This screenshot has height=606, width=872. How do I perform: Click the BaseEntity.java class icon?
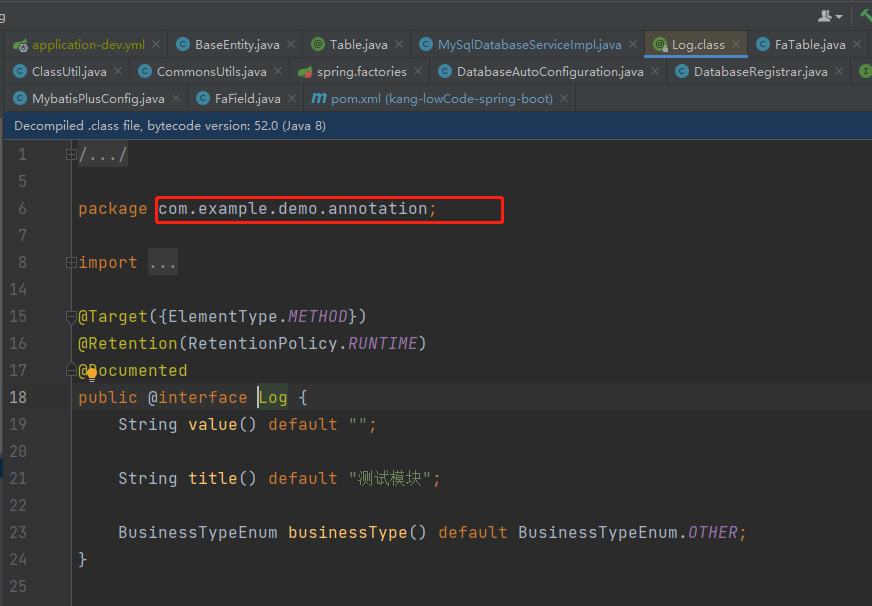pos(183,44)
